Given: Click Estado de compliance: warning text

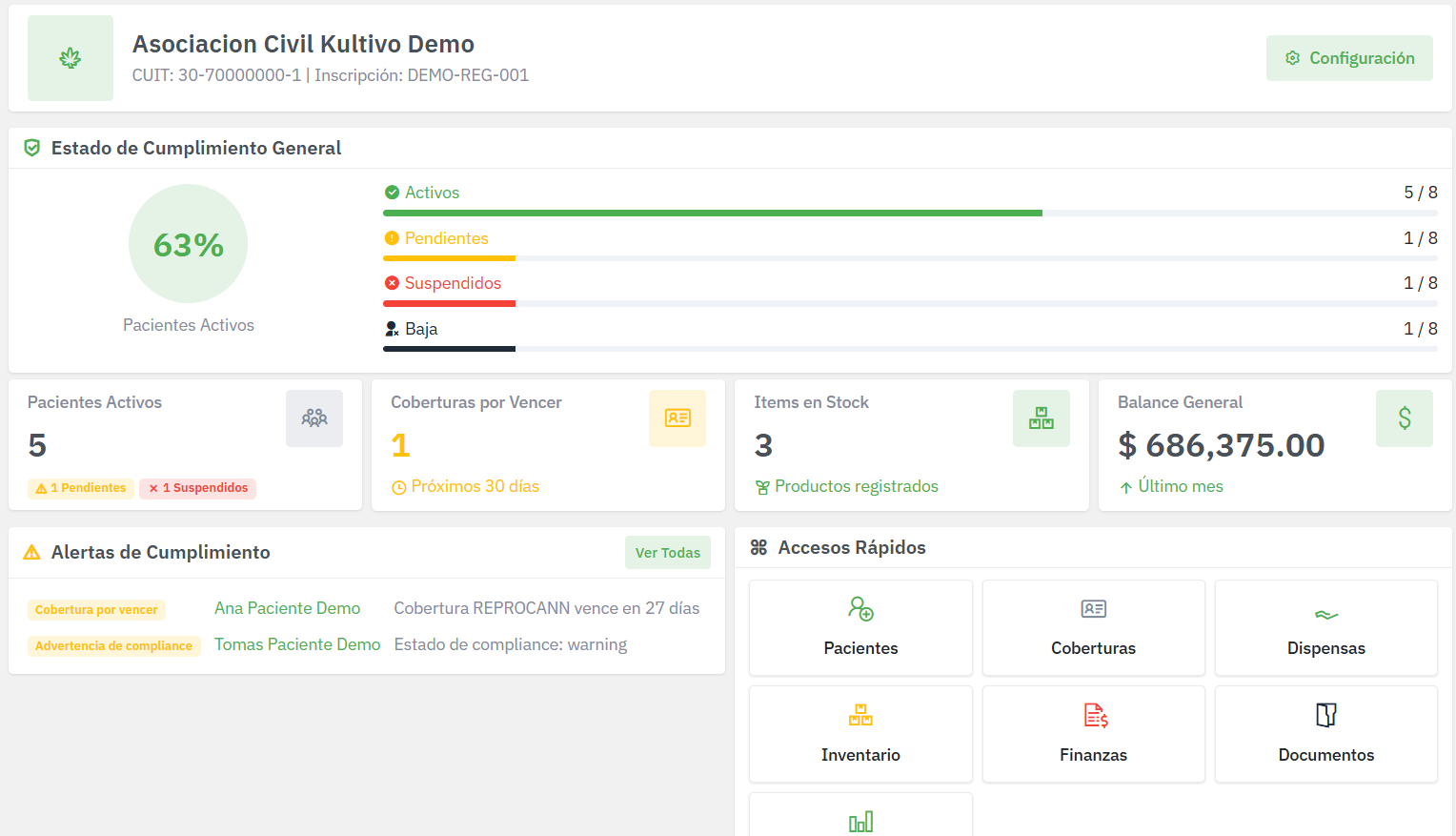Looking at the screenshot, I should (x=511, y=644).
